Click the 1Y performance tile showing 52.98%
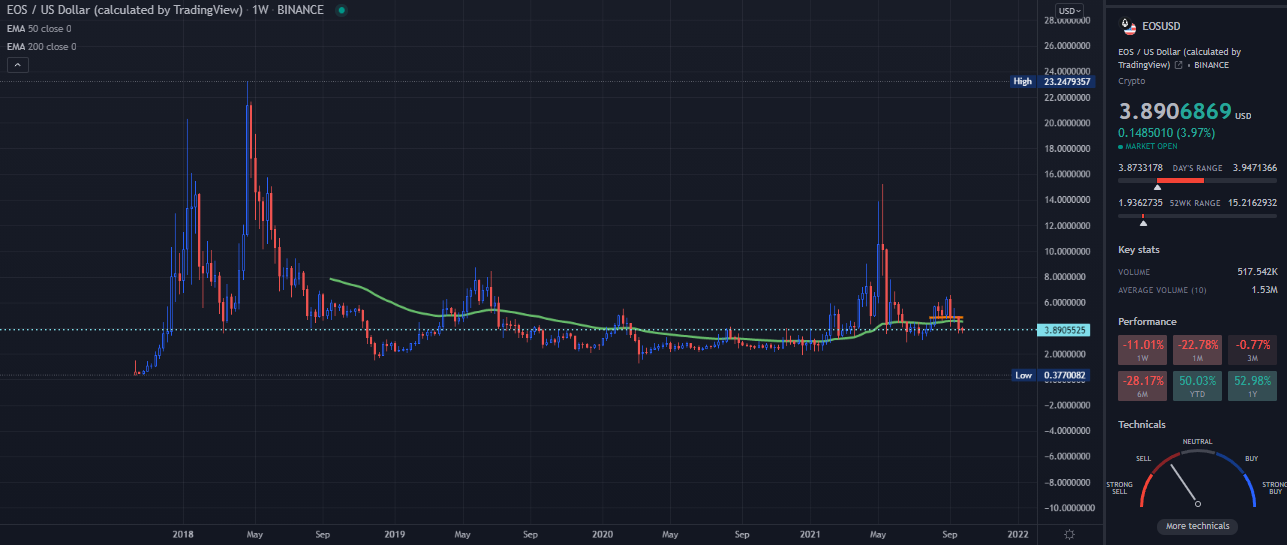The height and width of the screenshot is (545, 1287). pos(1252,387)
